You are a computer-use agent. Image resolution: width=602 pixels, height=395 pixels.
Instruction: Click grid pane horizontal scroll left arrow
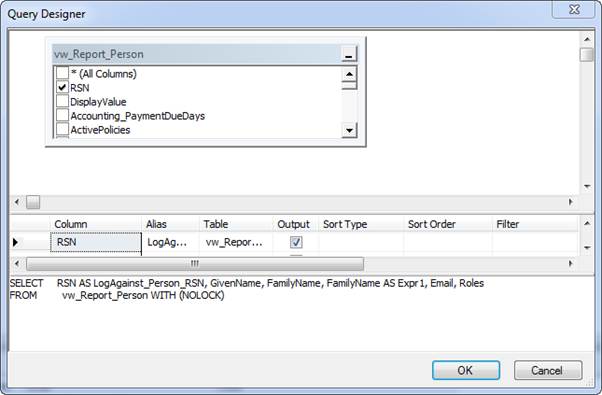pos(17,264)
